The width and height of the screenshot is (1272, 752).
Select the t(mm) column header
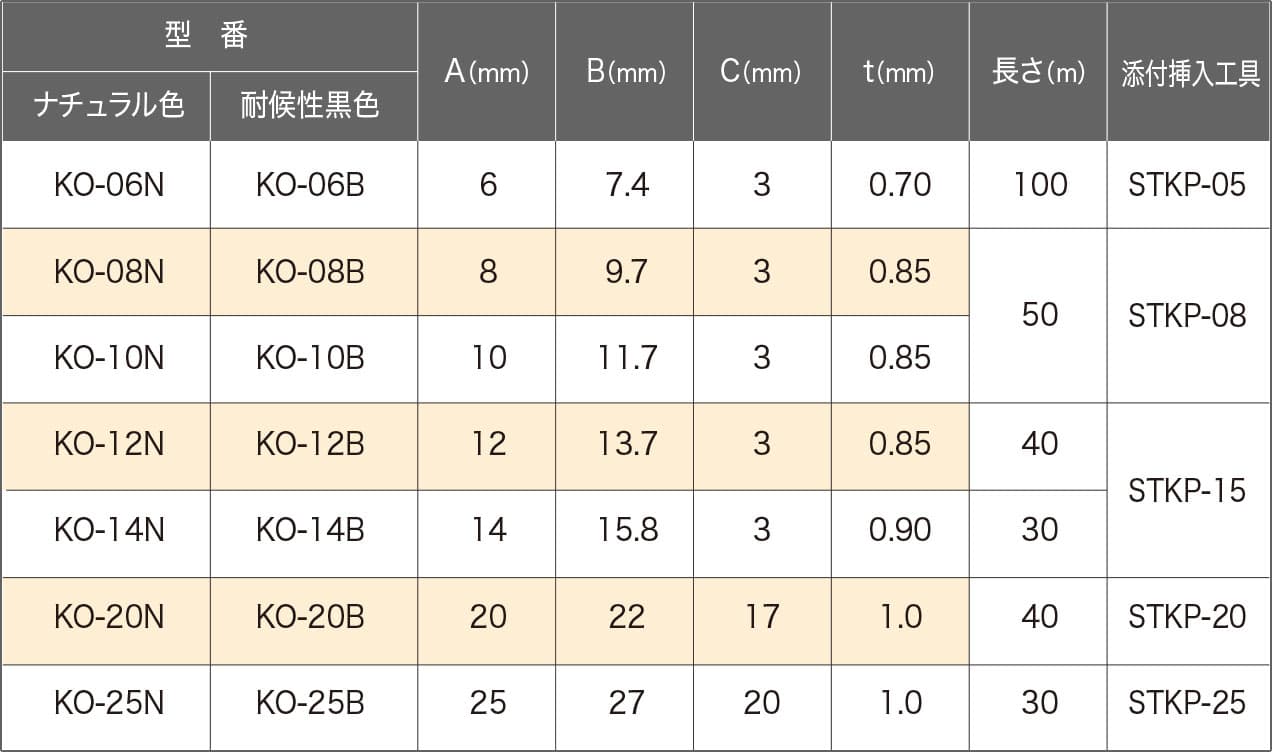coord(899,72)
